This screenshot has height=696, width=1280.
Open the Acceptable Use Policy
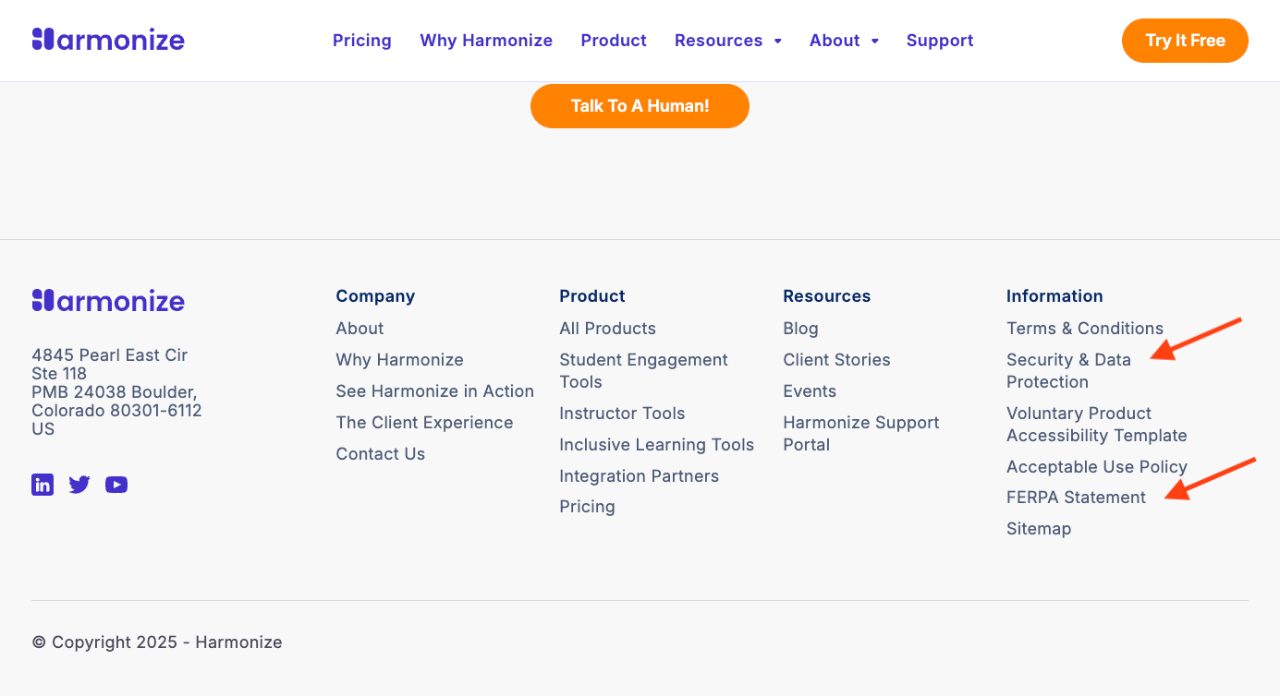click(x=1097, y=466)
